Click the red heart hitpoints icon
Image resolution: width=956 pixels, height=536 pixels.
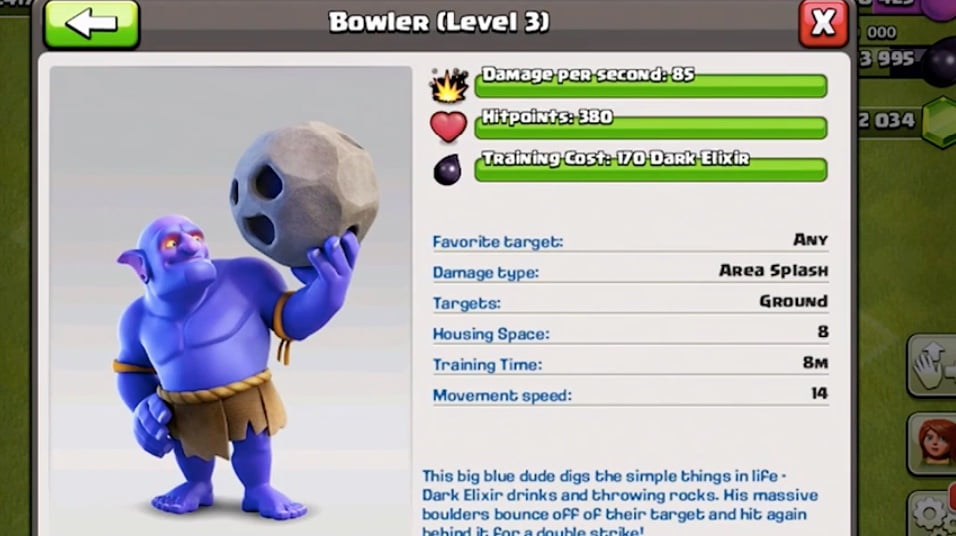(448, 126)
